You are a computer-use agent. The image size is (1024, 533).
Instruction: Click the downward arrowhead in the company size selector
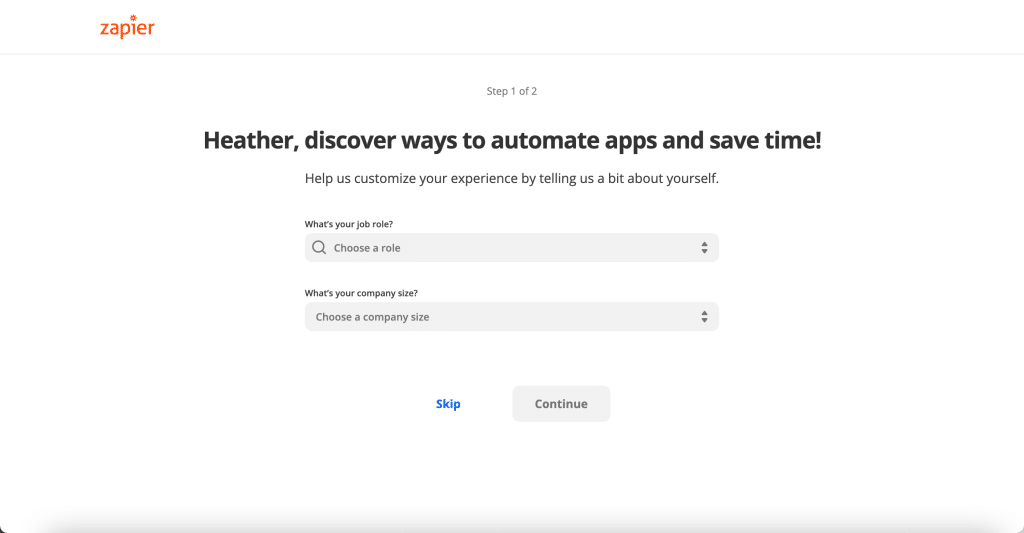704,320
